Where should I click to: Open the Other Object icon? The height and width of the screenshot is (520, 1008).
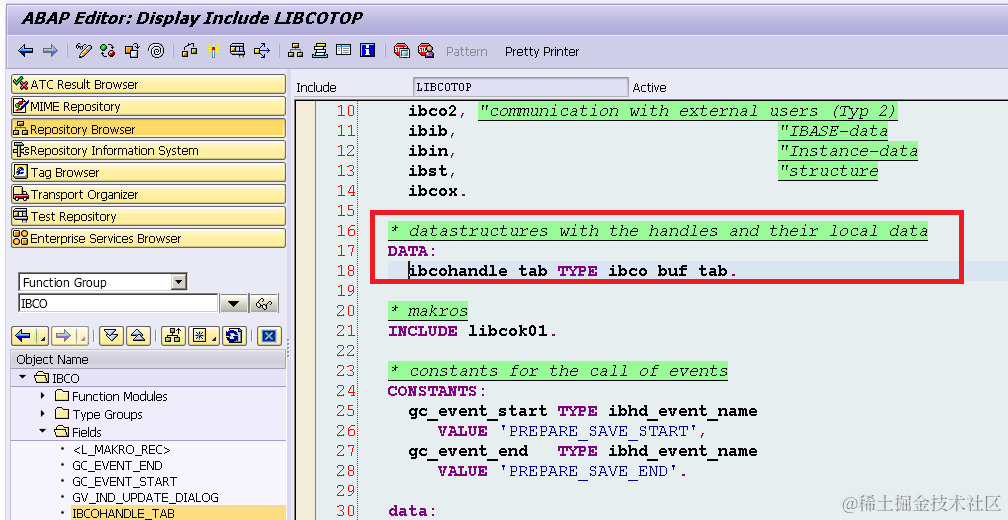click(x=132, y=51)
